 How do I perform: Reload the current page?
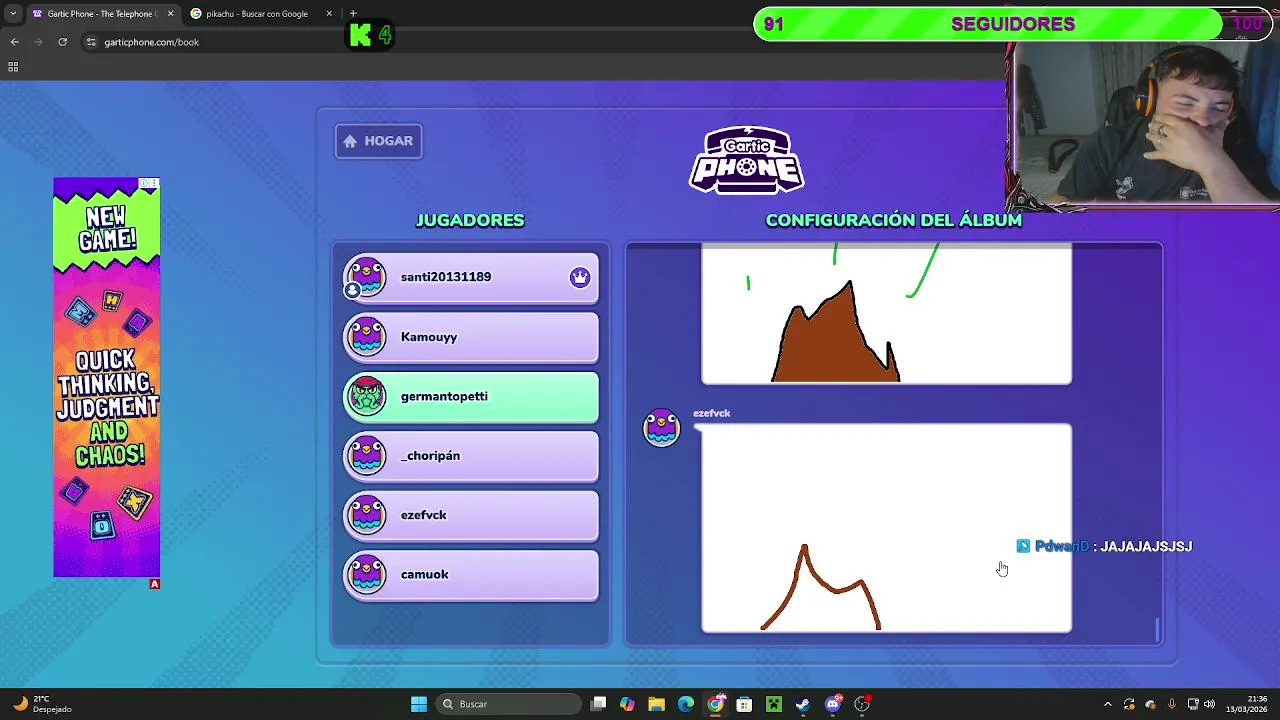[62, 42]
